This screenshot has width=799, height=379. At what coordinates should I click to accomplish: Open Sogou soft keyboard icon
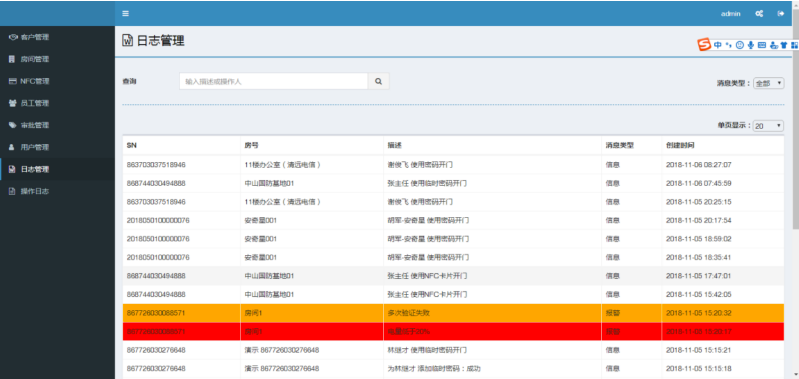(x=762, y=45)
